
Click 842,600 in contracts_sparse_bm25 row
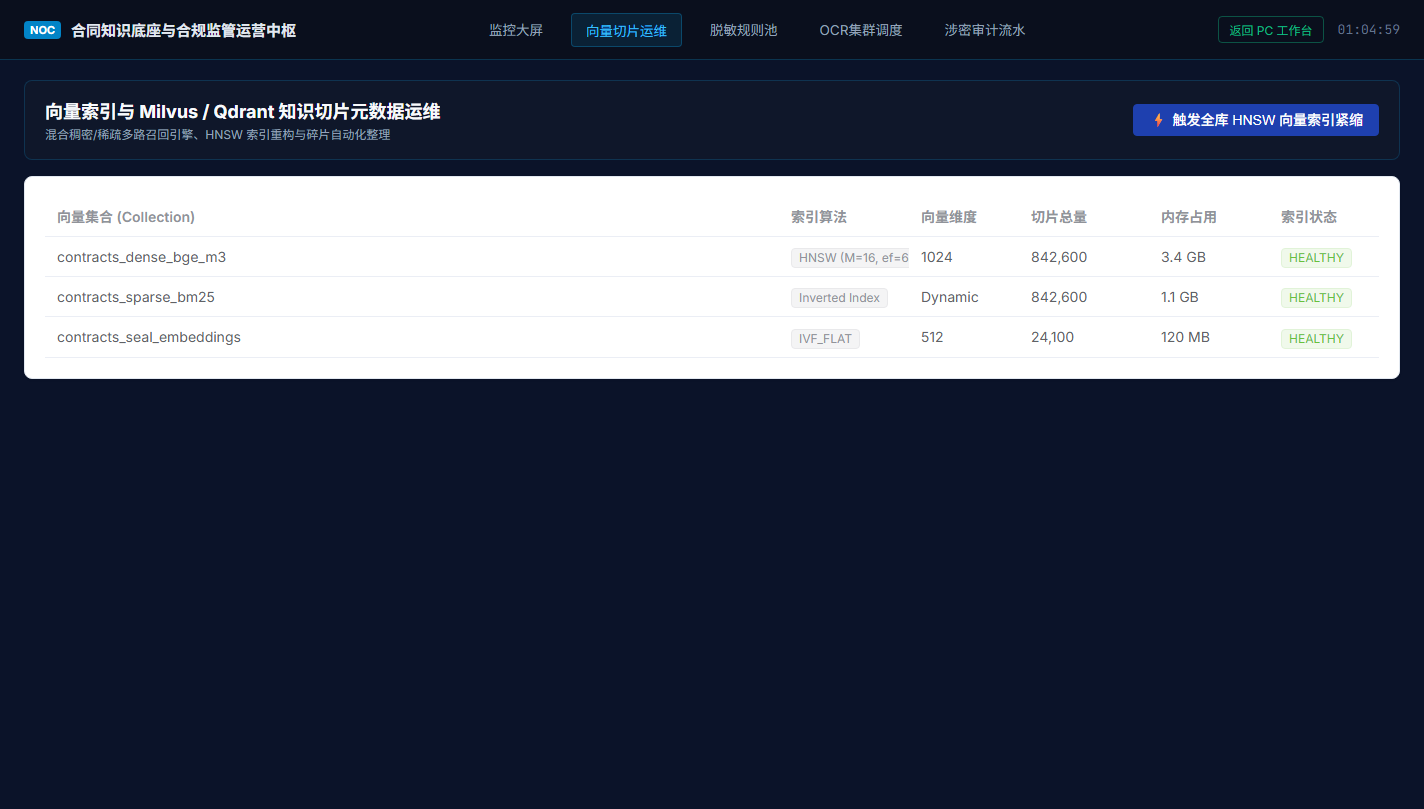1059,297
